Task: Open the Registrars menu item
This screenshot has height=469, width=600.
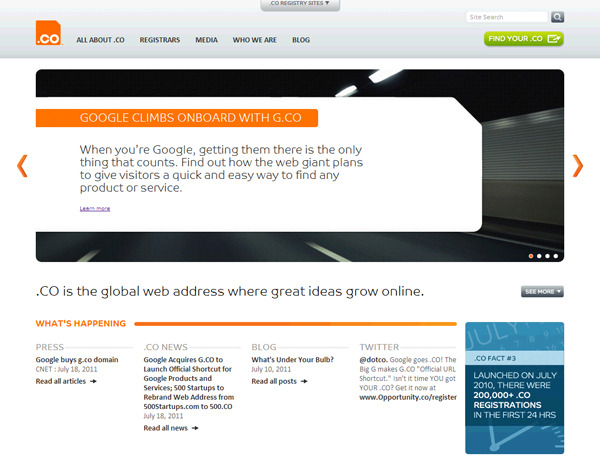Action: [160, 40]
